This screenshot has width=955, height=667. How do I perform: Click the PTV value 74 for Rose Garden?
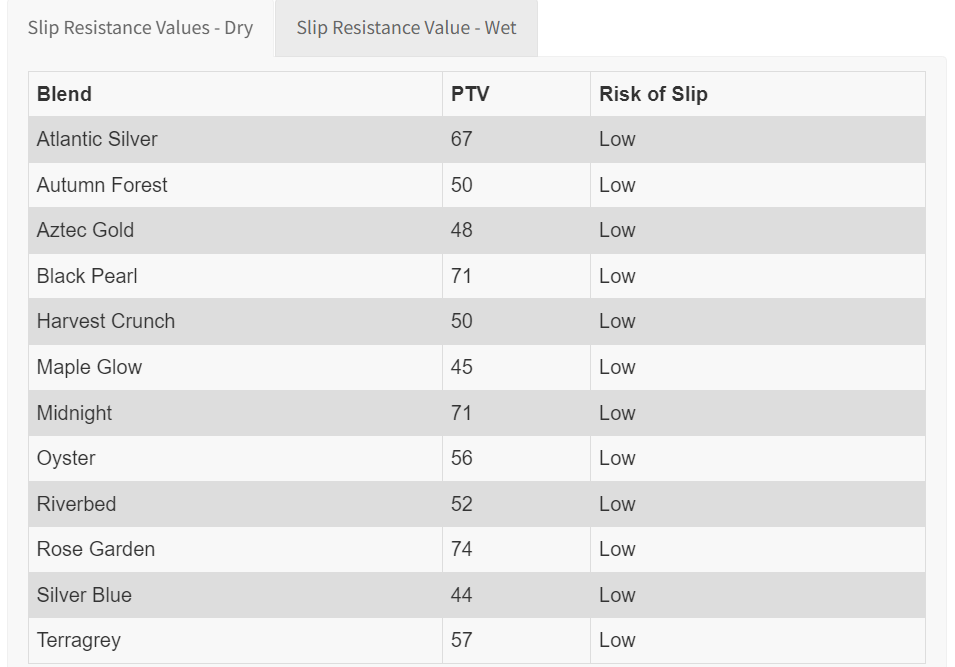tap(462, 549)
